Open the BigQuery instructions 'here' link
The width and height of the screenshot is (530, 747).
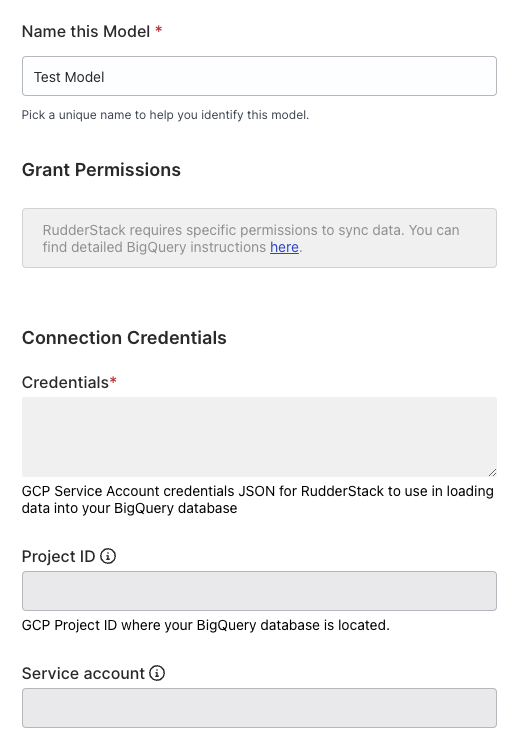point(284,247)
